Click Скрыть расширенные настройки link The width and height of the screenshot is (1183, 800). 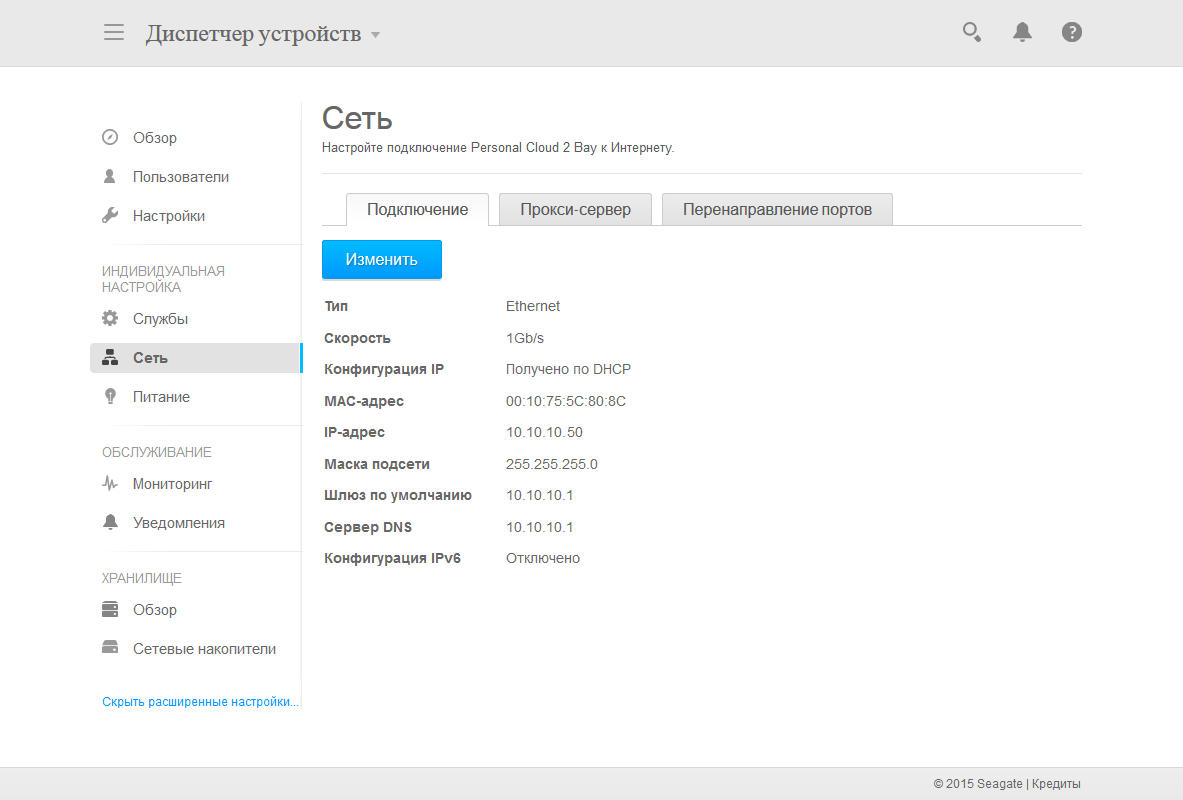click(x=201, y=702)
